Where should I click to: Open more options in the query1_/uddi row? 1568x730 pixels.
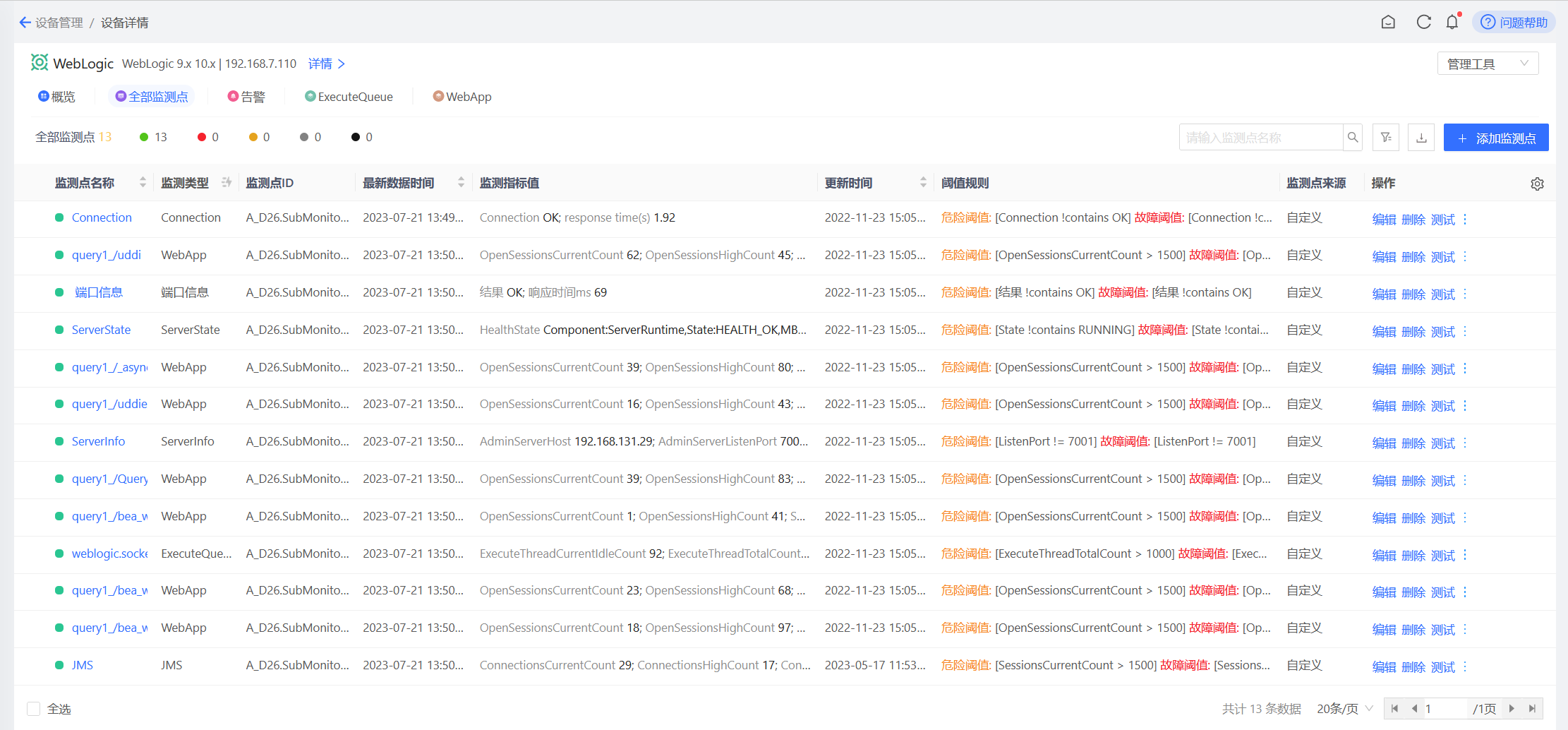[x=1465, y=257]
